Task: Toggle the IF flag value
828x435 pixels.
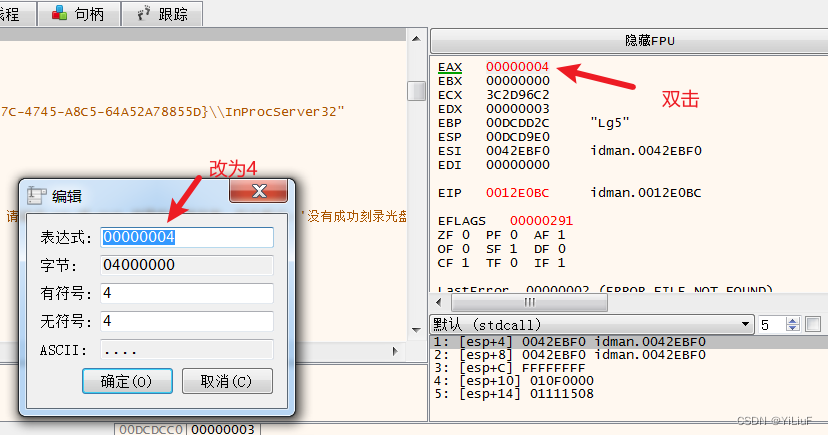Action: (x=561, y=263)
